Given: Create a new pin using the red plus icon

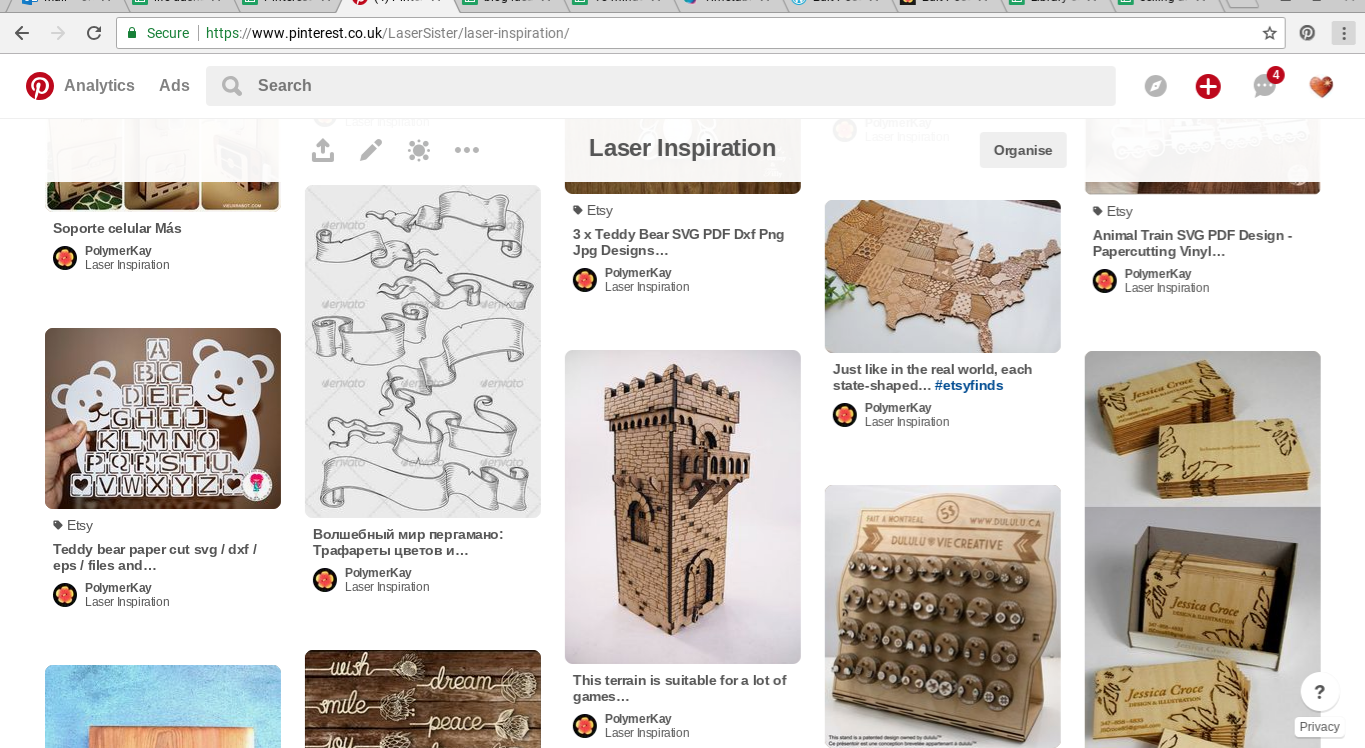Looking at the screenshot, I should point(1208,86).
